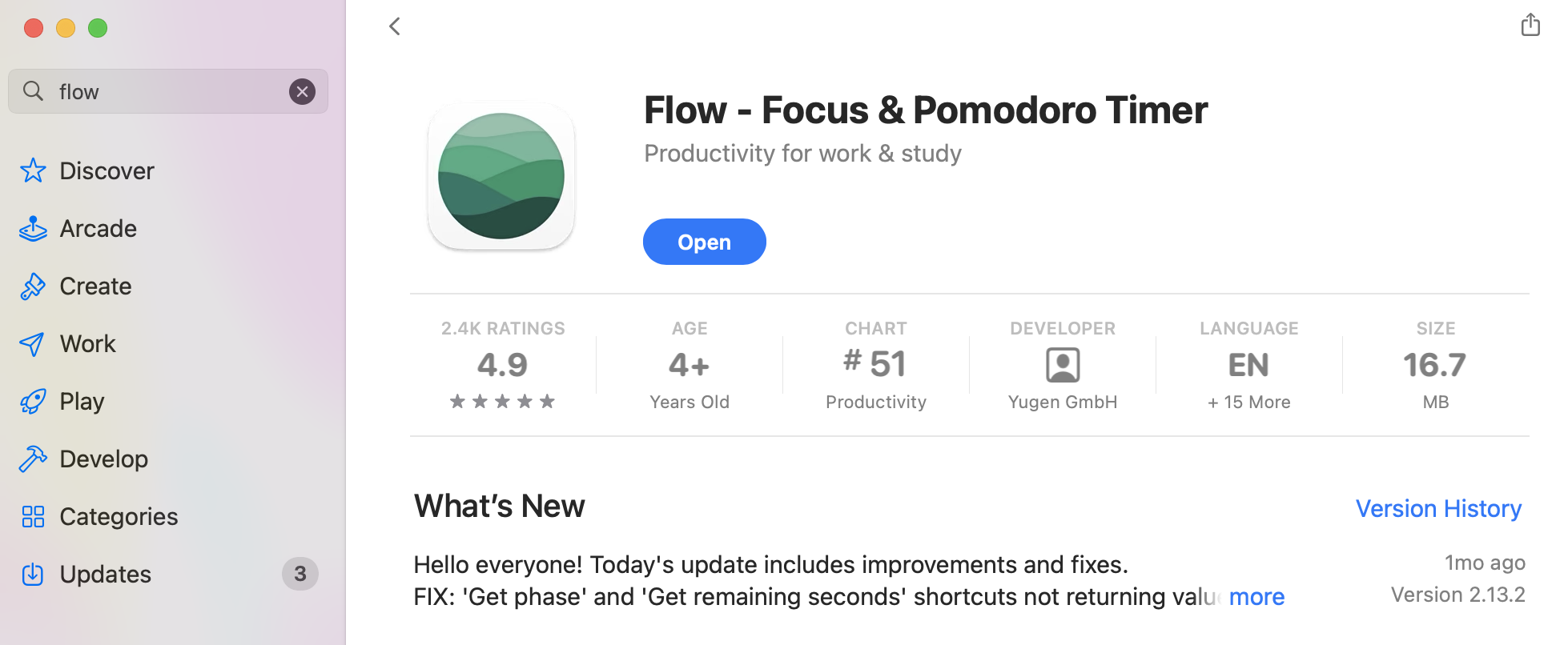Open Updates in the sidebar
This screenshot has width=1568, height=645.
pyautogui.click(x=105, y=575)
